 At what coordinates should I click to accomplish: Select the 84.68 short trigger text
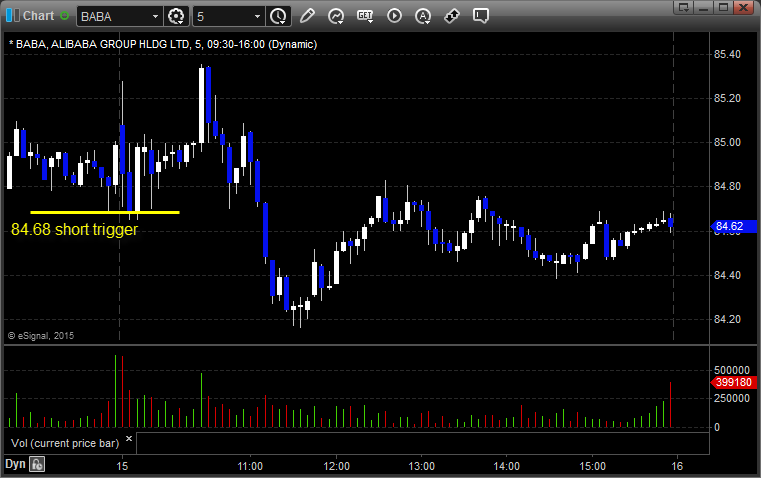click(74, 229)
